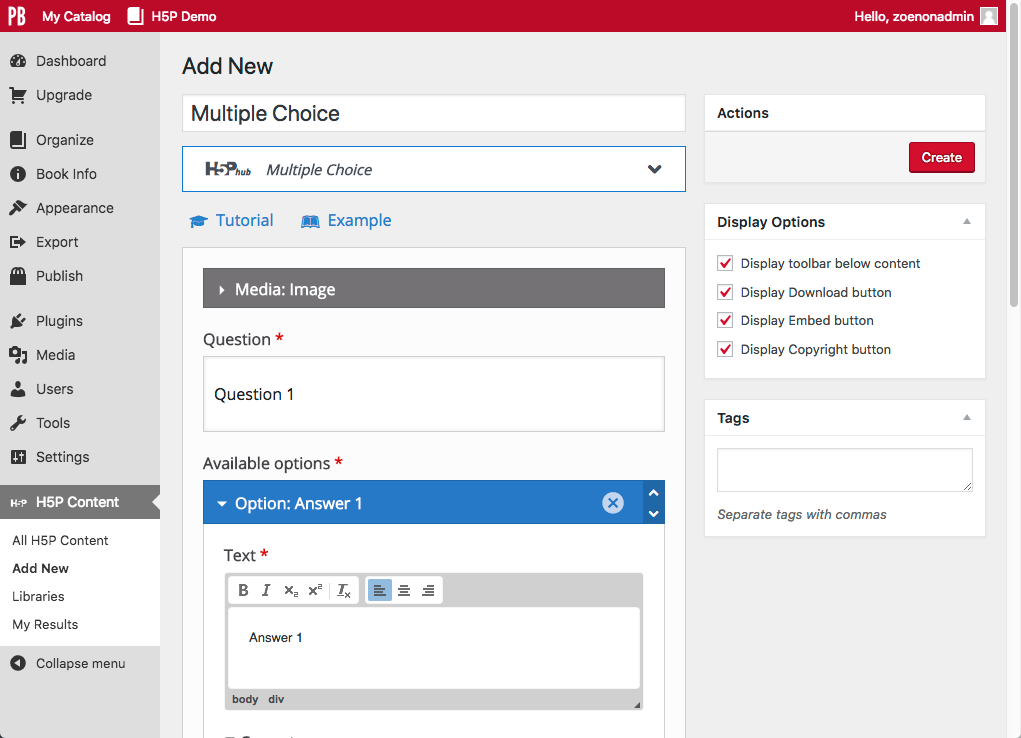Click Hello, zoenonadmin account link
The width and height of the screenshot is (1021, 738).
(x=914, y=16)
